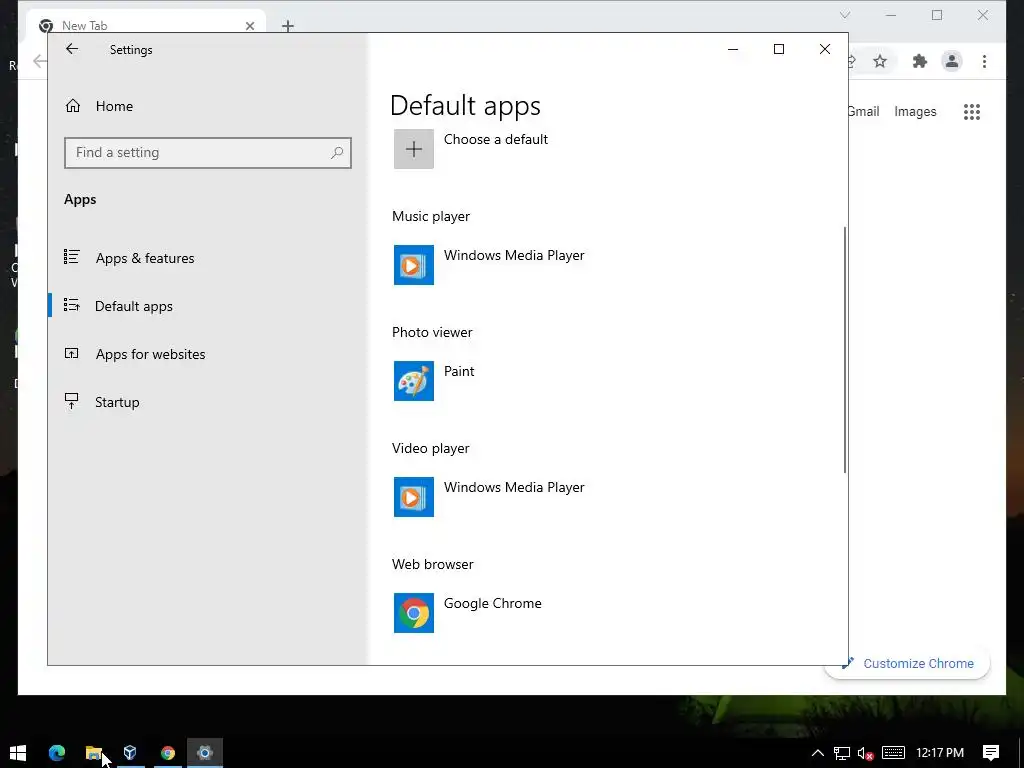Image resolution: width=1024 pixels, height=768 pixels.
Task: Click the plus icon to choose a default
Action: click(x=413, y=149)
